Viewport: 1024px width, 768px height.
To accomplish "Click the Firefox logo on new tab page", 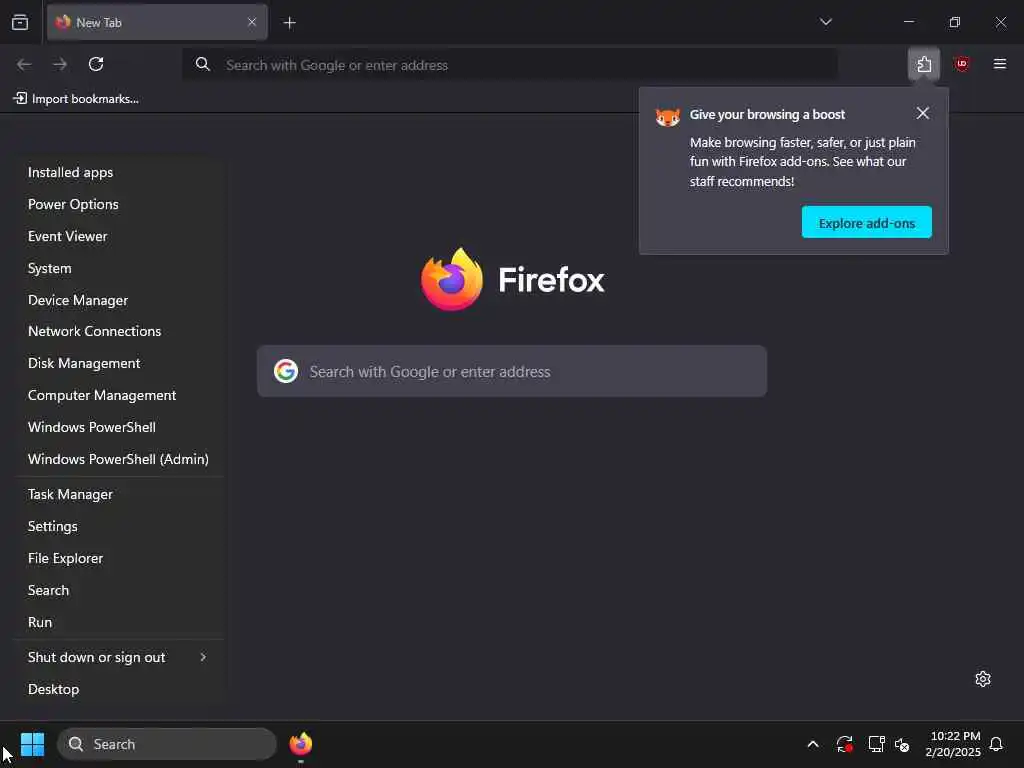I will coord(452,280).
